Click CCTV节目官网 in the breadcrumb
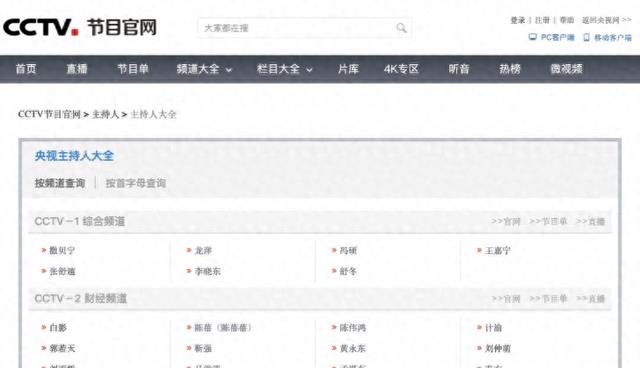The width and height of the screenshot is (640, 368). [x=49, y=114]
